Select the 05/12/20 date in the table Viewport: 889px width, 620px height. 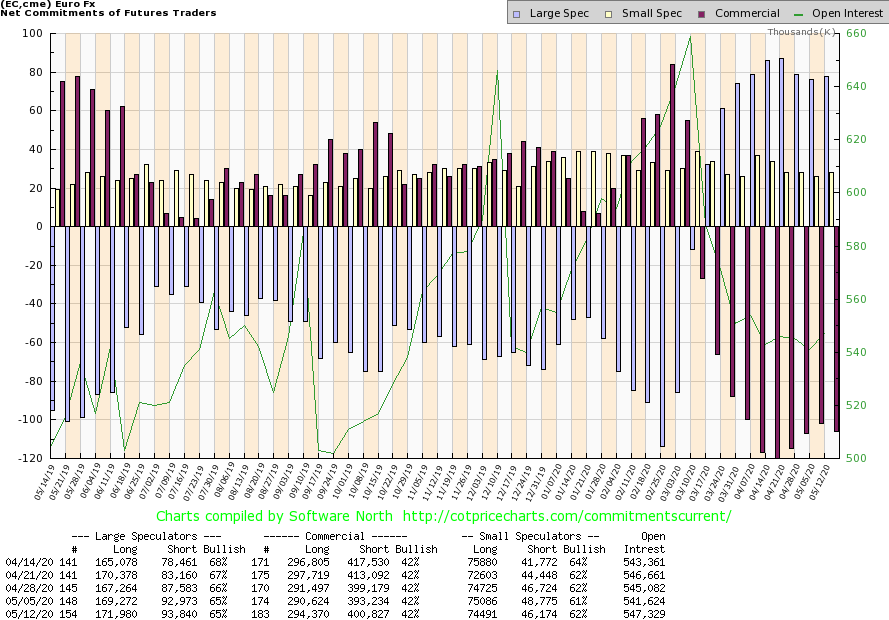click(x=25, y=611)
